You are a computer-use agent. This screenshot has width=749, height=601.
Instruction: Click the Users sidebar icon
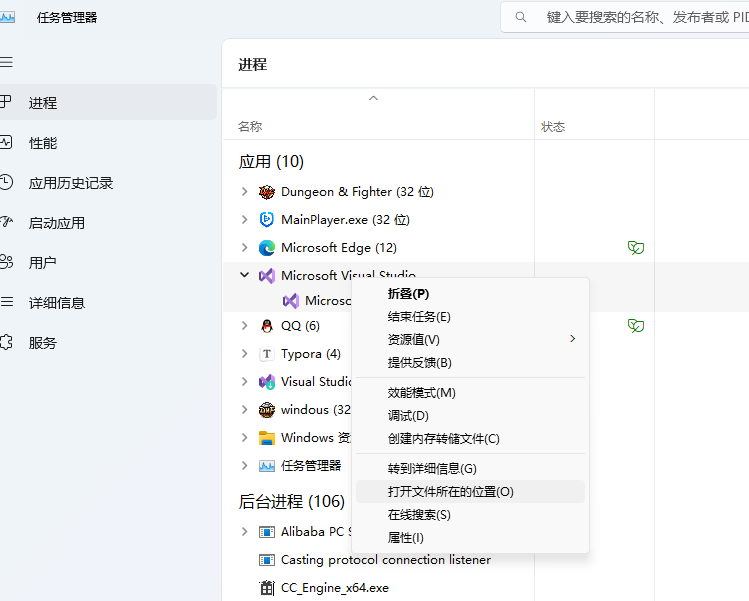pos(6,262)
